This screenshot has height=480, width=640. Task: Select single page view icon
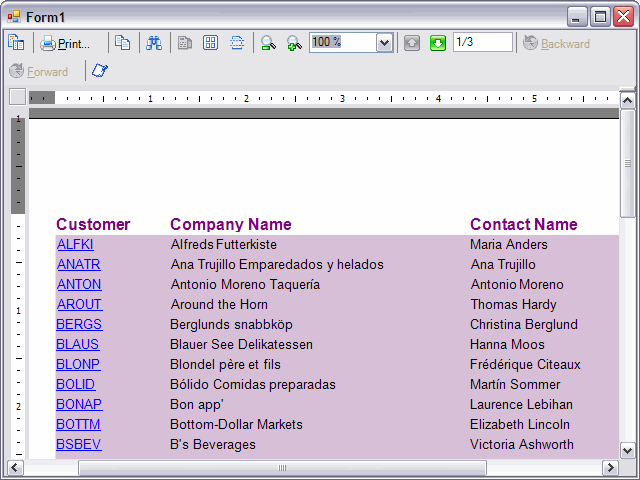coord(185,43)
